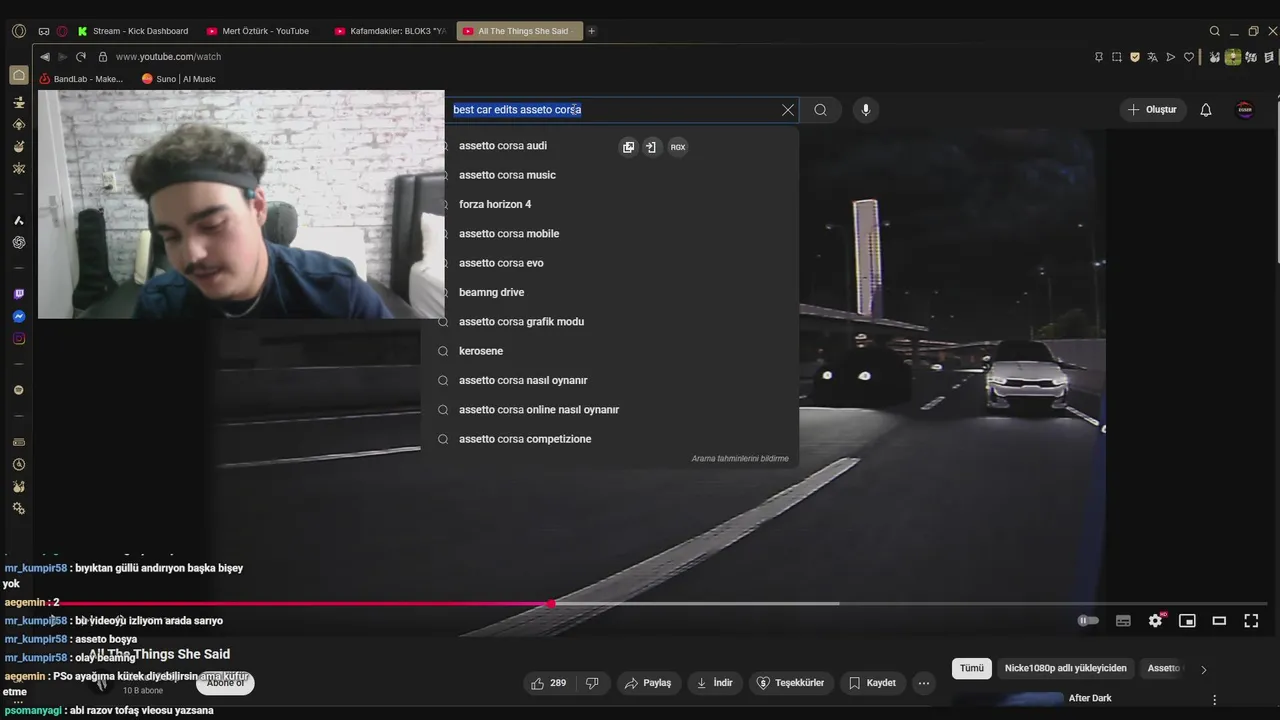Open options for After Dark video
This screenshot has width=1280, height=720.
[x=1215, y=700]
